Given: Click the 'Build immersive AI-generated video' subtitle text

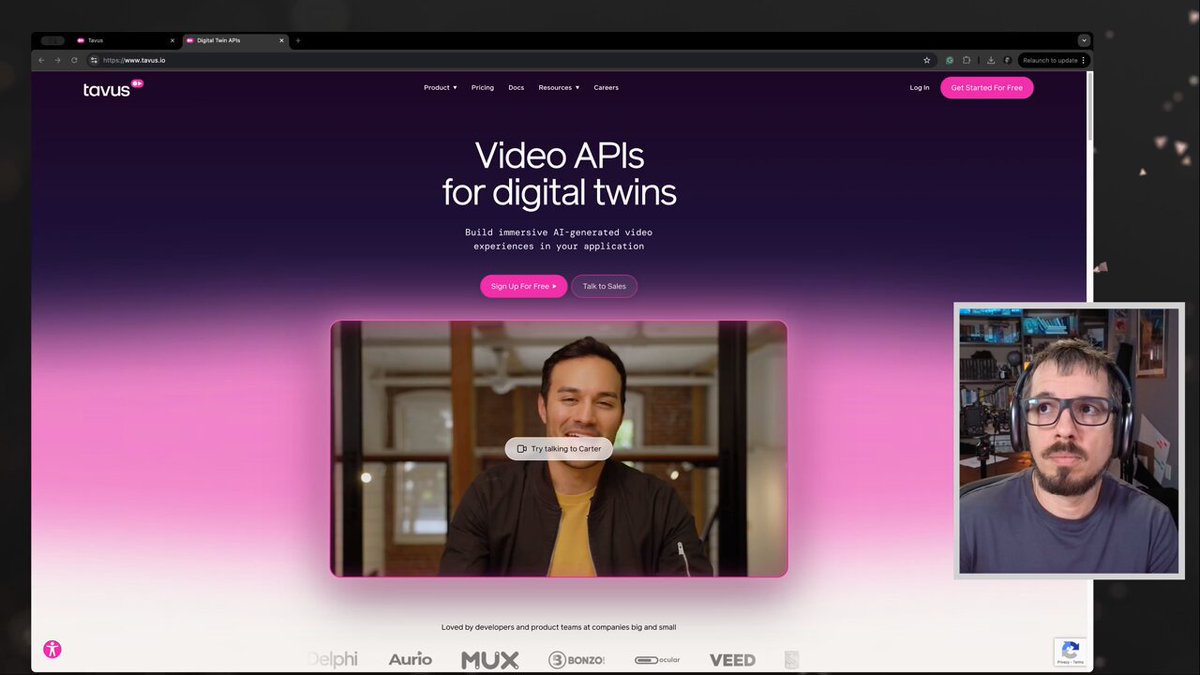Looking at the screenshot, I should (559, 239).
